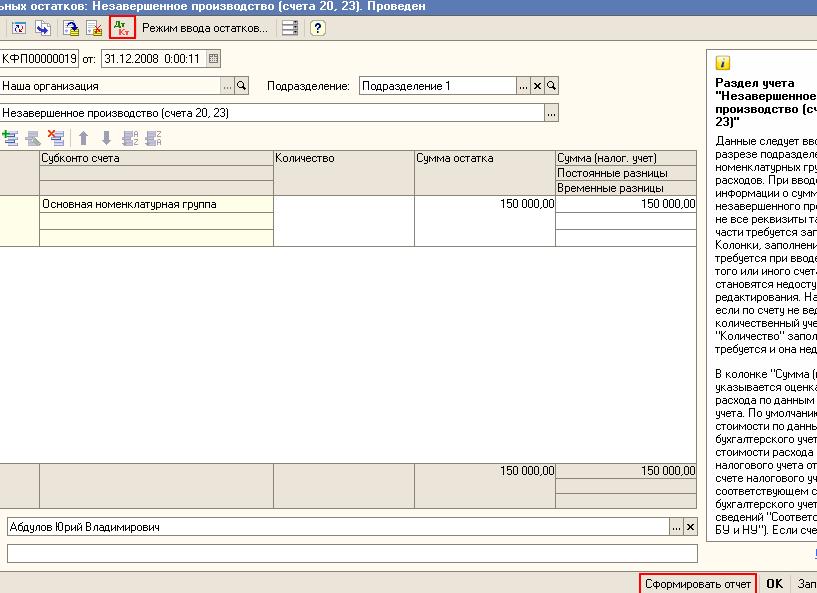Screen dimensions: 817x593
Task: Click the yellow info icon in side panel
Action: click(723, 63)
